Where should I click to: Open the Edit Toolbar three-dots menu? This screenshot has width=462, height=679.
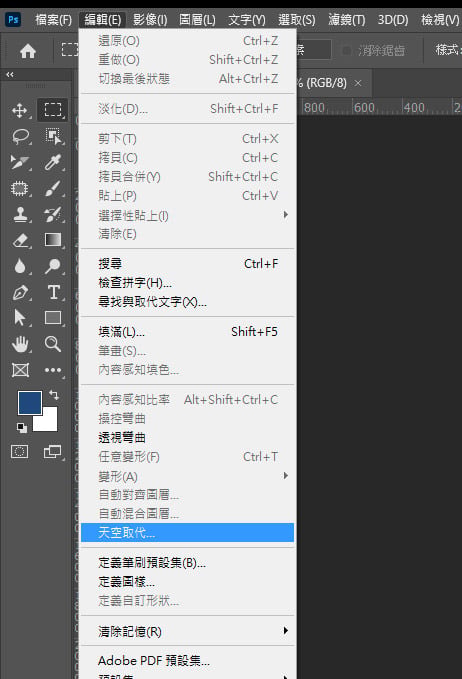tap(53, 370)
